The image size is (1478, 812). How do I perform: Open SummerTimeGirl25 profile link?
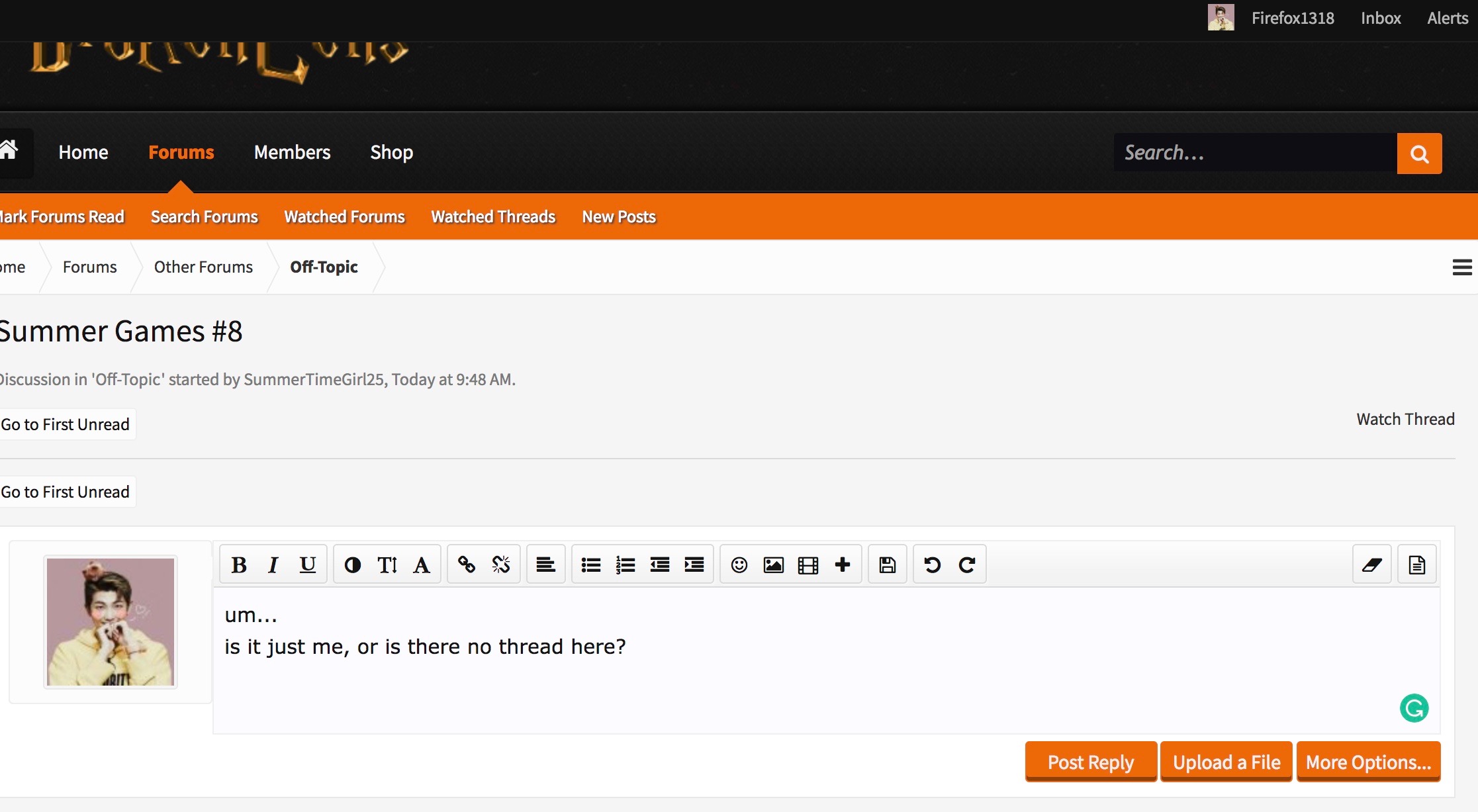point(314,379)
